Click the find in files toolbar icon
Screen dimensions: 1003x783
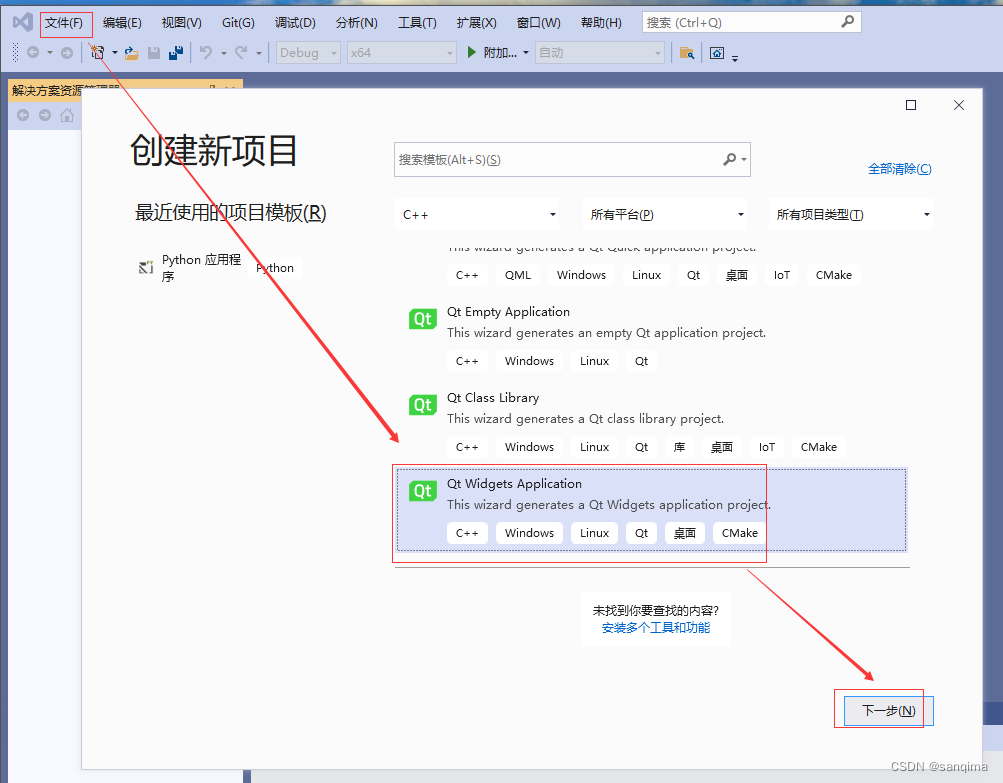point(687,52)
